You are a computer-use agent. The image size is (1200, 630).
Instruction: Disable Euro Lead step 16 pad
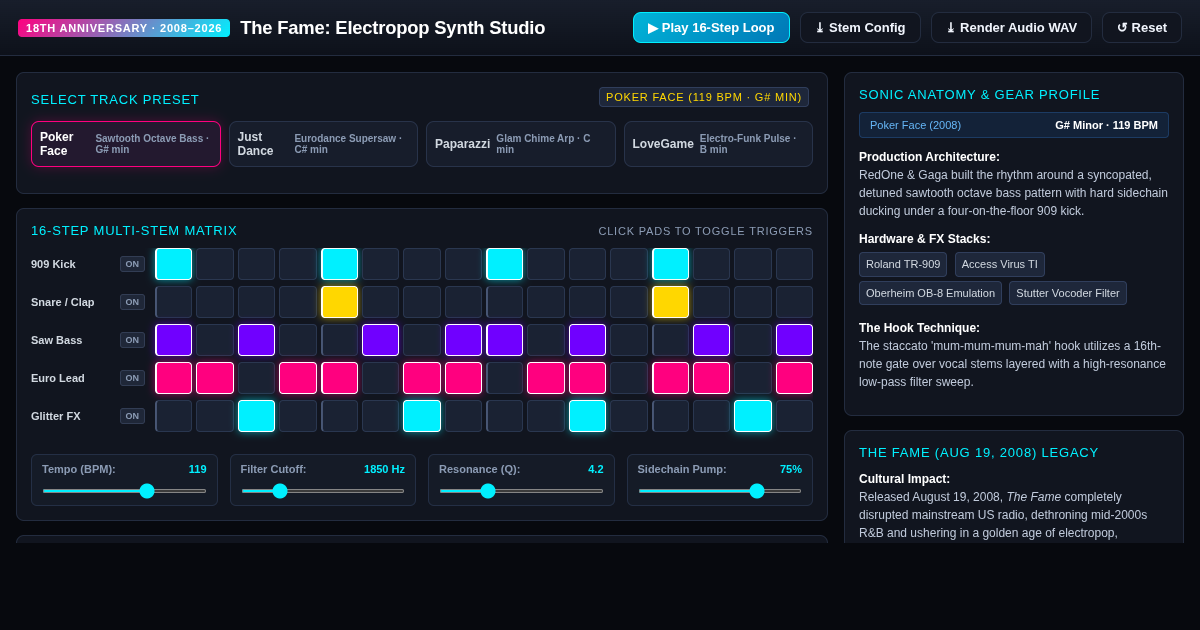coord(794,378)
